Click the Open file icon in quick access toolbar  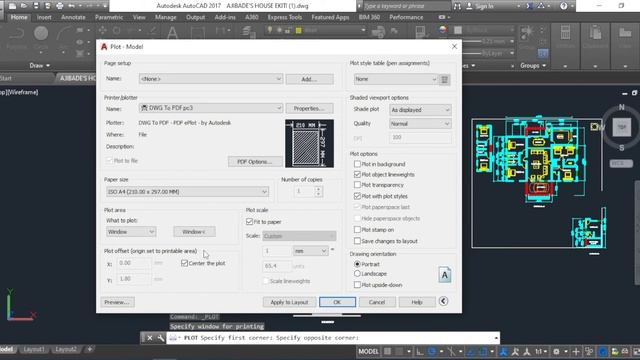pos(24,6)
